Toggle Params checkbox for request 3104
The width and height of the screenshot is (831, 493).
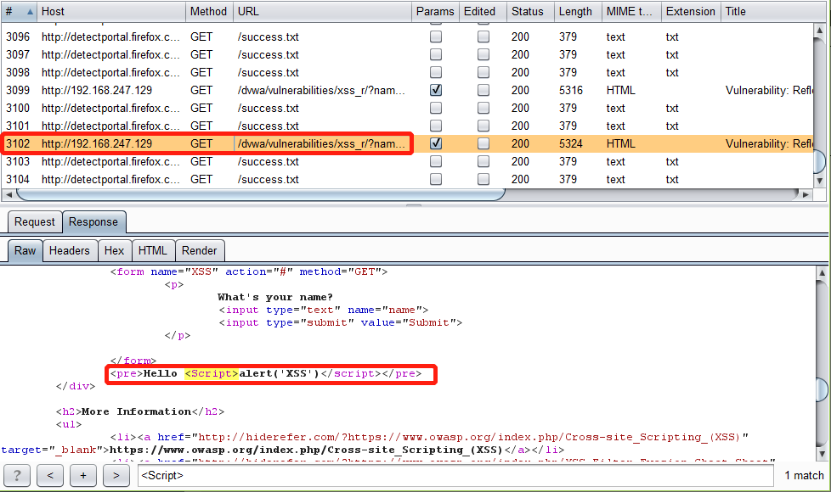point(436,179)
